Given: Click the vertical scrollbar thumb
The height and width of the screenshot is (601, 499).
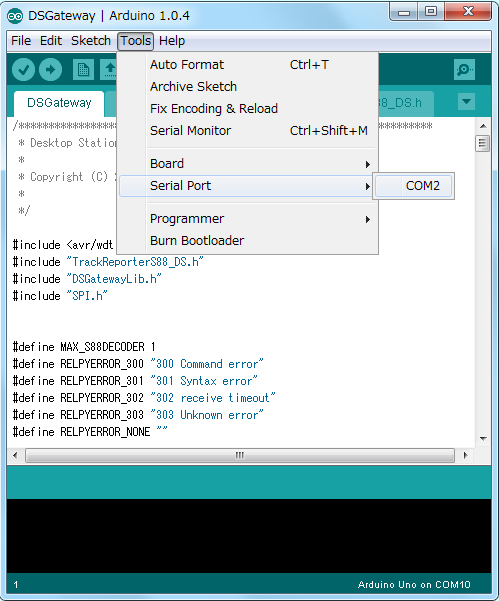Looking at the screenshot, I should pyautogui.click(x=483, y=144).
